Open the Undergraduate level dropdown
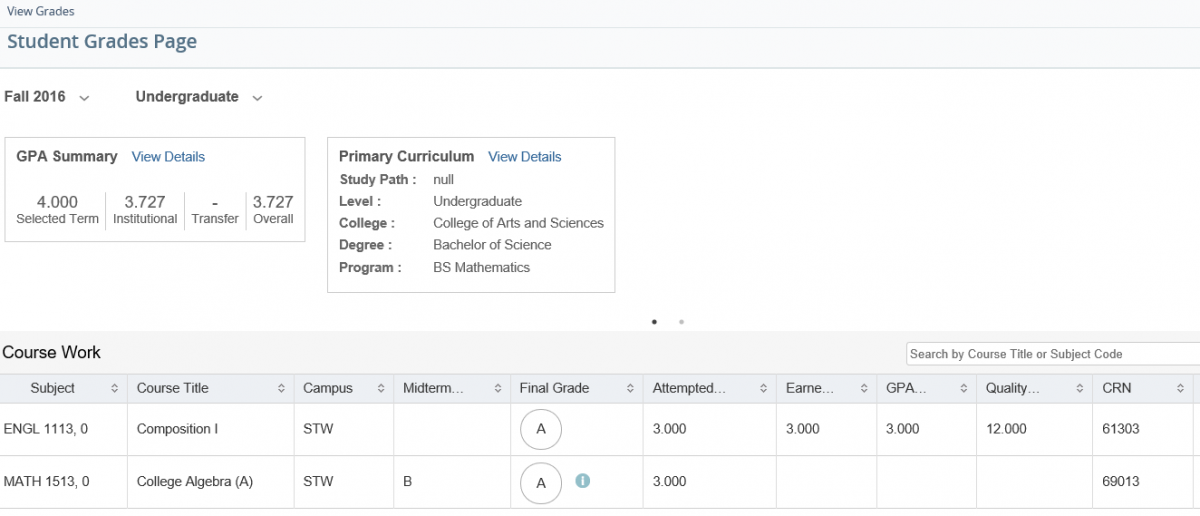 (x=199, y=97)
